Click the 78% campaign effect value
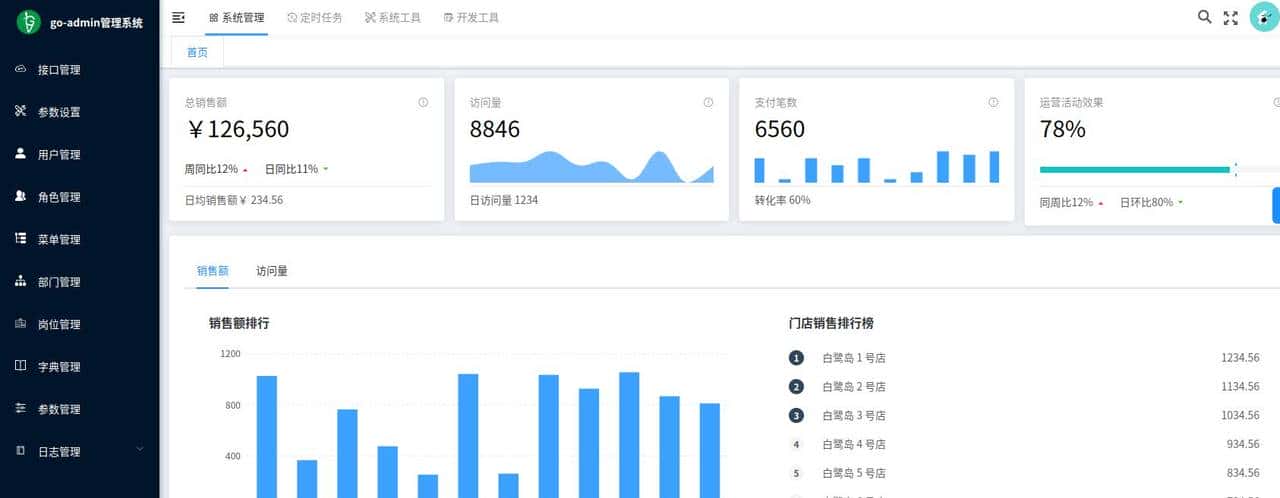 [1063, 129]
